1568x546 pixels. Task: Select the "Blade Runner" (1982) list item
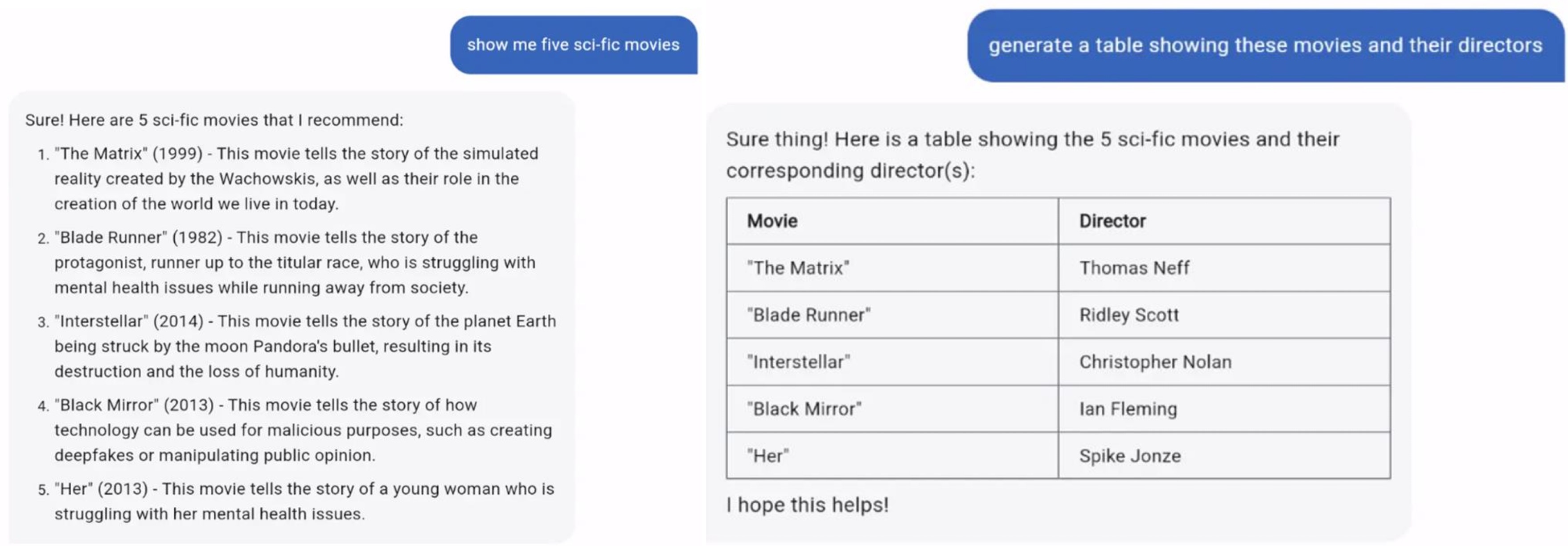coord(295,263)
